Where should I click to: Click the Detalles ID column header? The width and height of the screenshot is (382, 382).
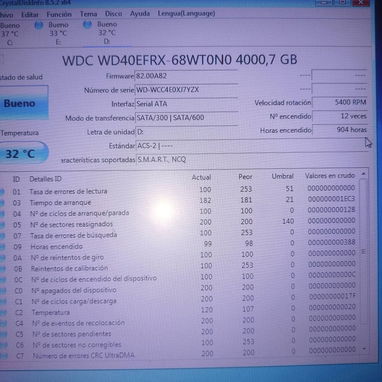46,179
